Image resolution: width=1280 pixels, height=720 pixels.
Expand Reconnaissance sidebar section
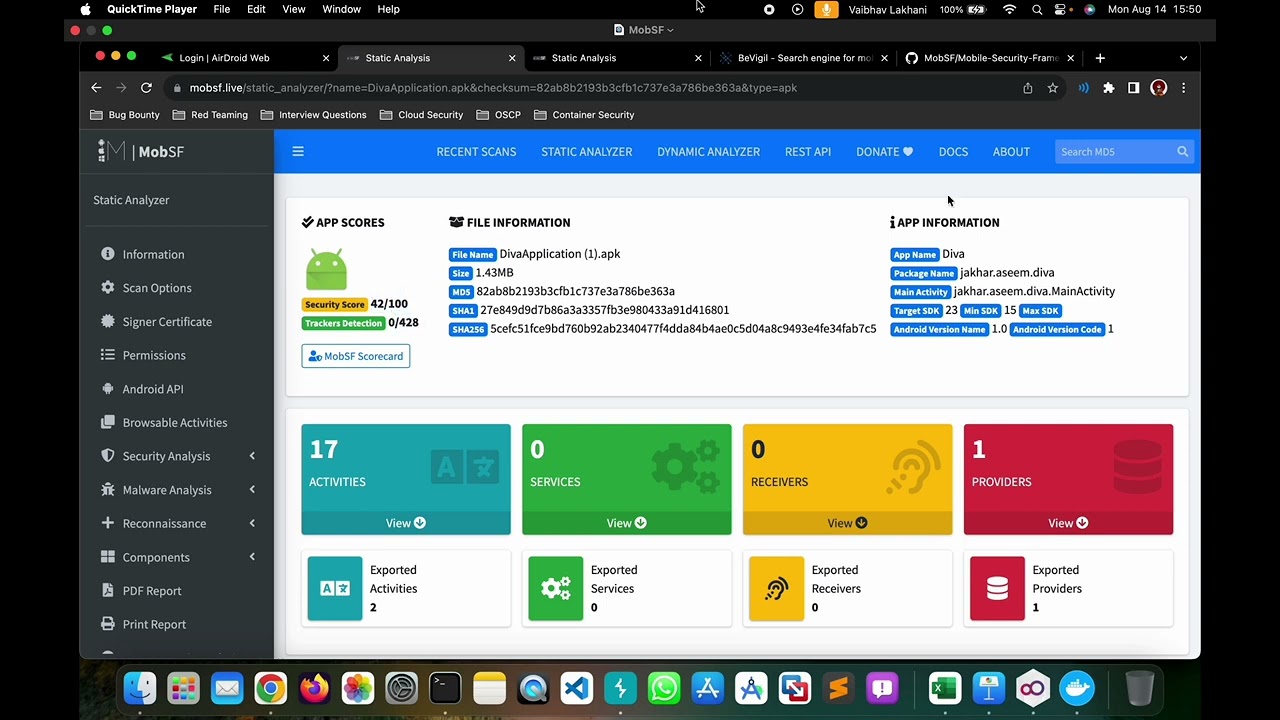177,523
